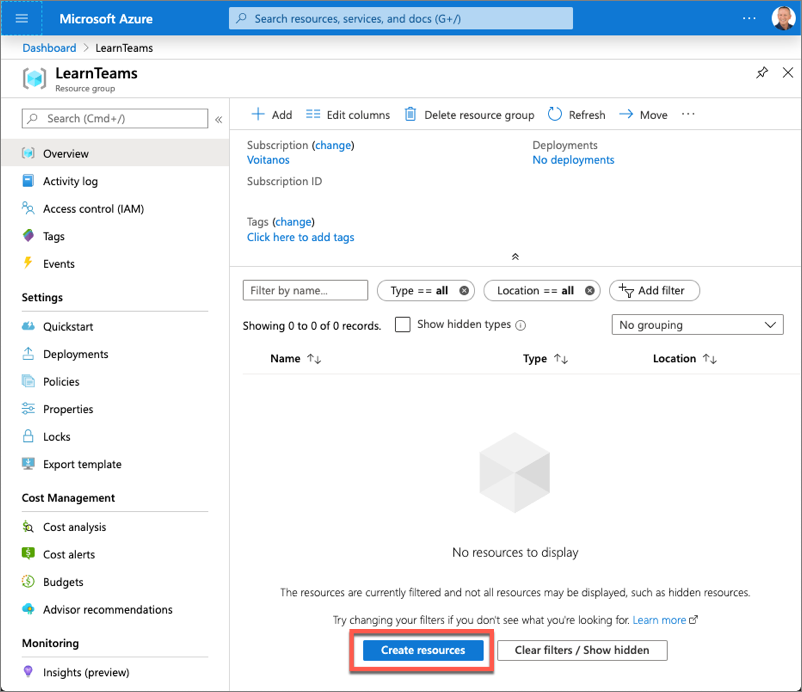The image size is (802, 692).
Task: Click the Budgets icon
Action: (x=28, y=582)
